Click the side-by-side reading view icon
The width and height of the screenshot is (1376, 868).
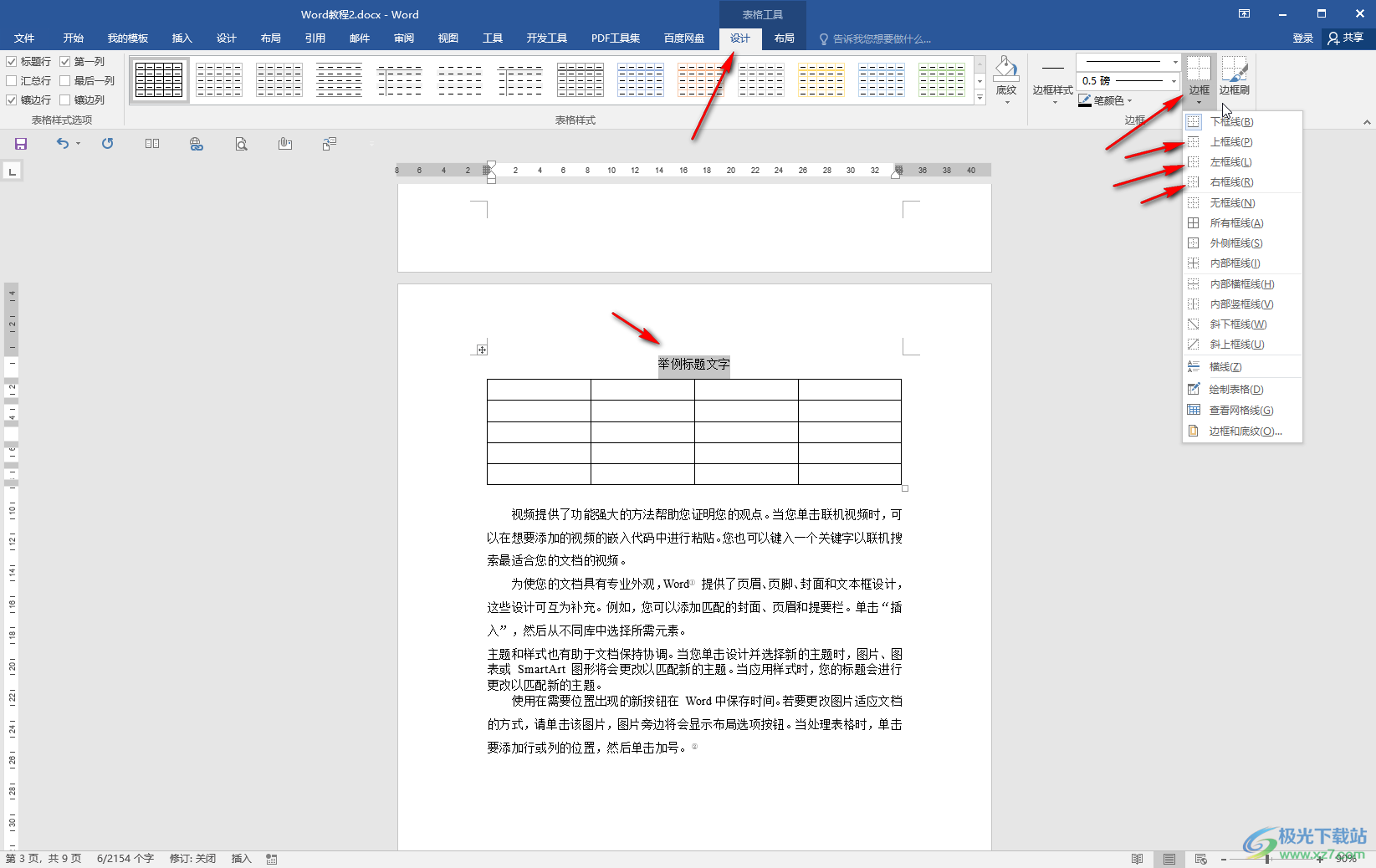click(x=152, y=144)
